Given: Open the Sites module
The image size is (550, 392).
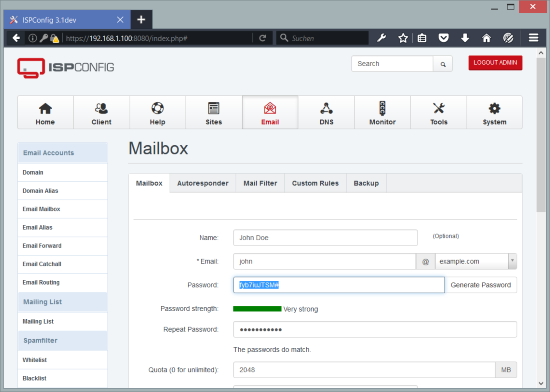Looking at the screenshot, I should [214, 113].
